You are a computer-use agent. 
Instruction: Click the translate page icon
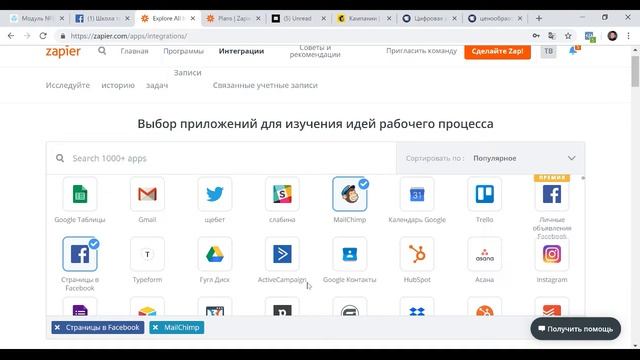click(552, 36)
